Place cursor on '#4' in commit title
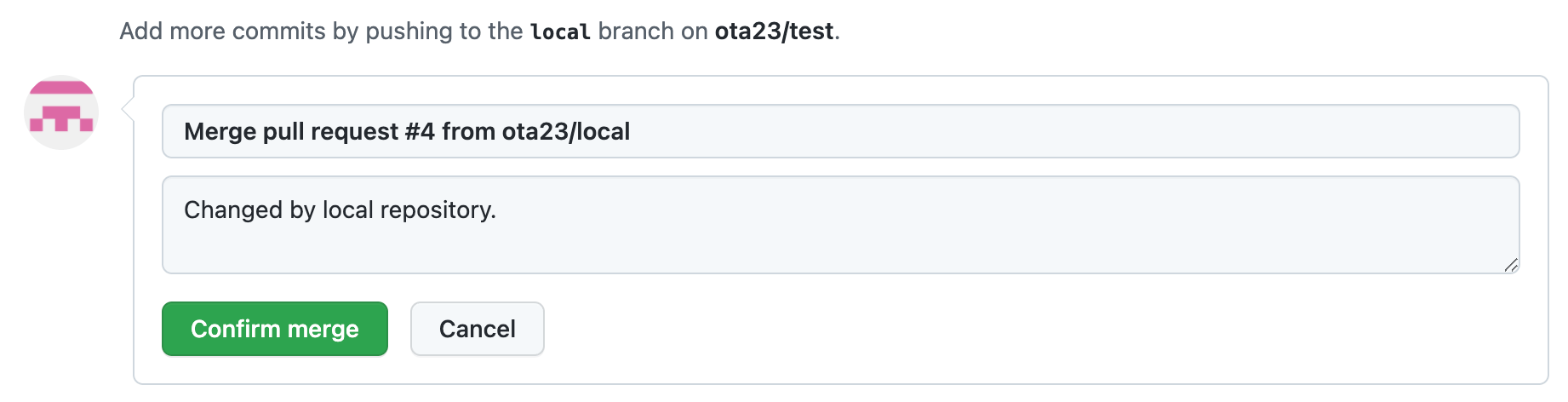This screenshot has width=1568, height=402. [420, 132]
